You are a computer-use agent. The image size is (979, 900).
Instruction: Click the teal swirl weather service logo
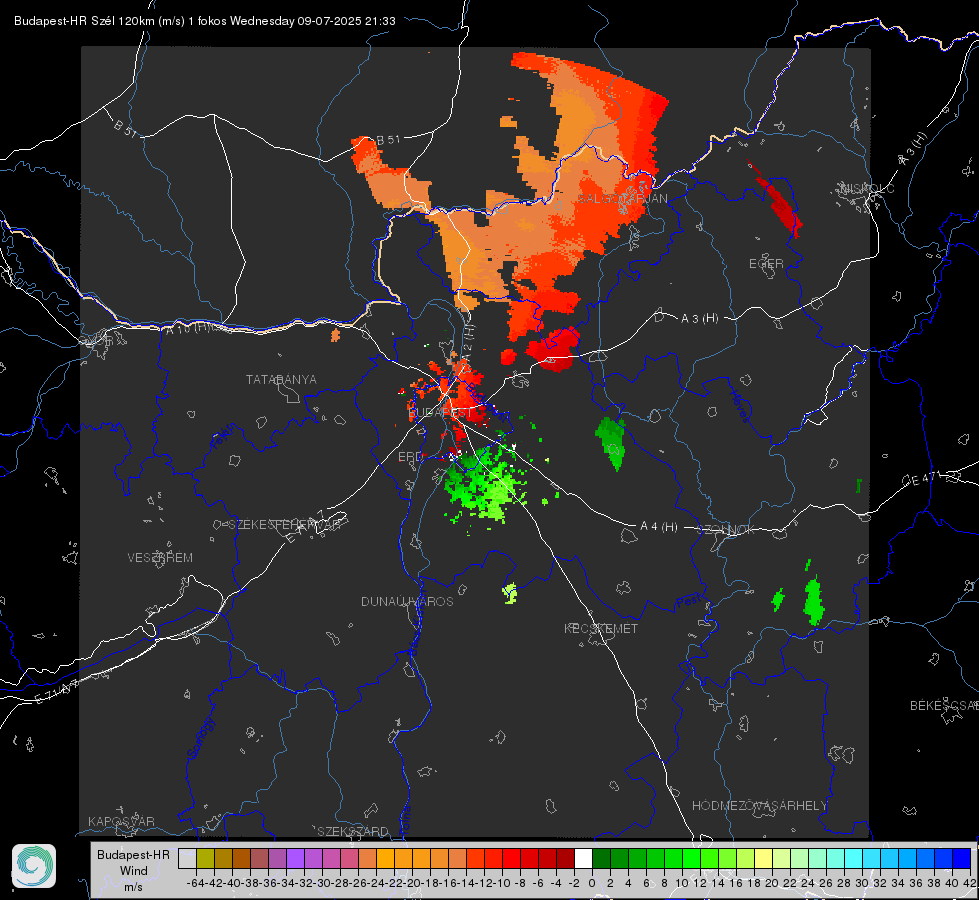click(x=34, y=866)
